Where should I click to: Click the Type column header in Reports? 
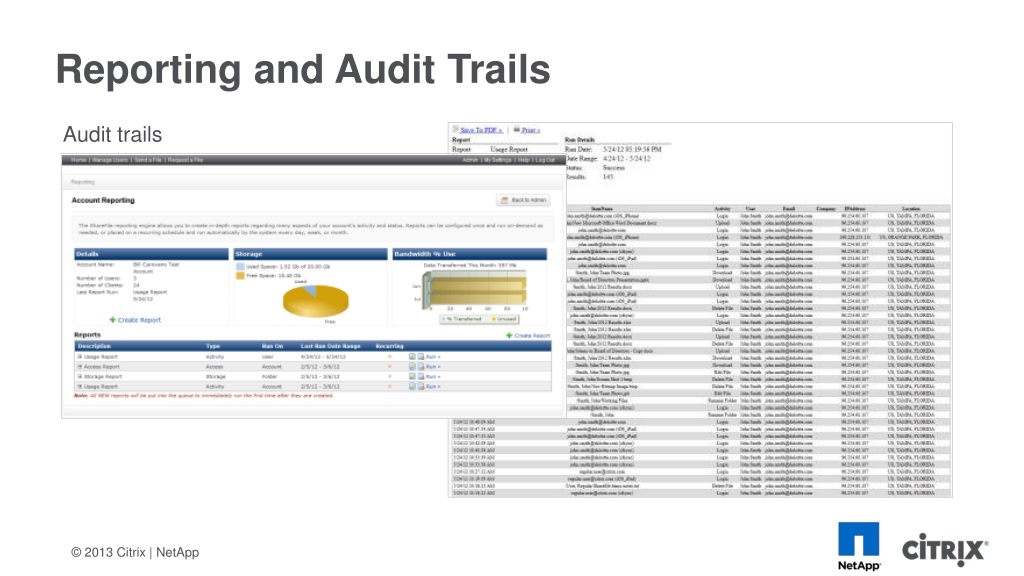[x=213, y=346]
